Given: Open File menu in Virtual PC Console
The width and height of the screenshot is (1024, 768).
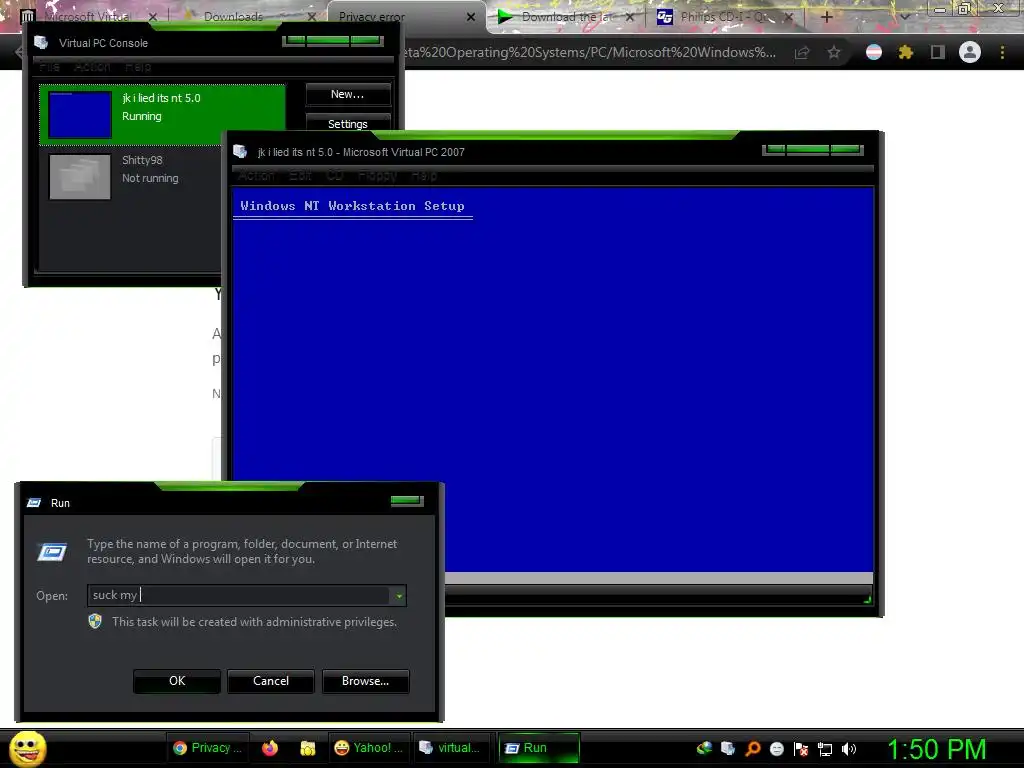Looking at the screenshot, I should pyautogui.click(x=50, y=67).
